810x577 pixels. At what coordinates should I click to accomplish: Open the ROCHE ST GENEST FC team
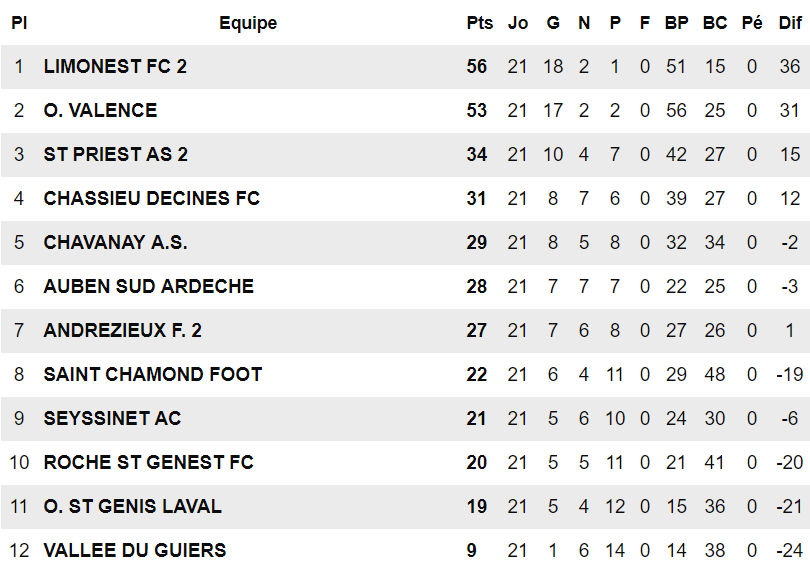[148, 463]
